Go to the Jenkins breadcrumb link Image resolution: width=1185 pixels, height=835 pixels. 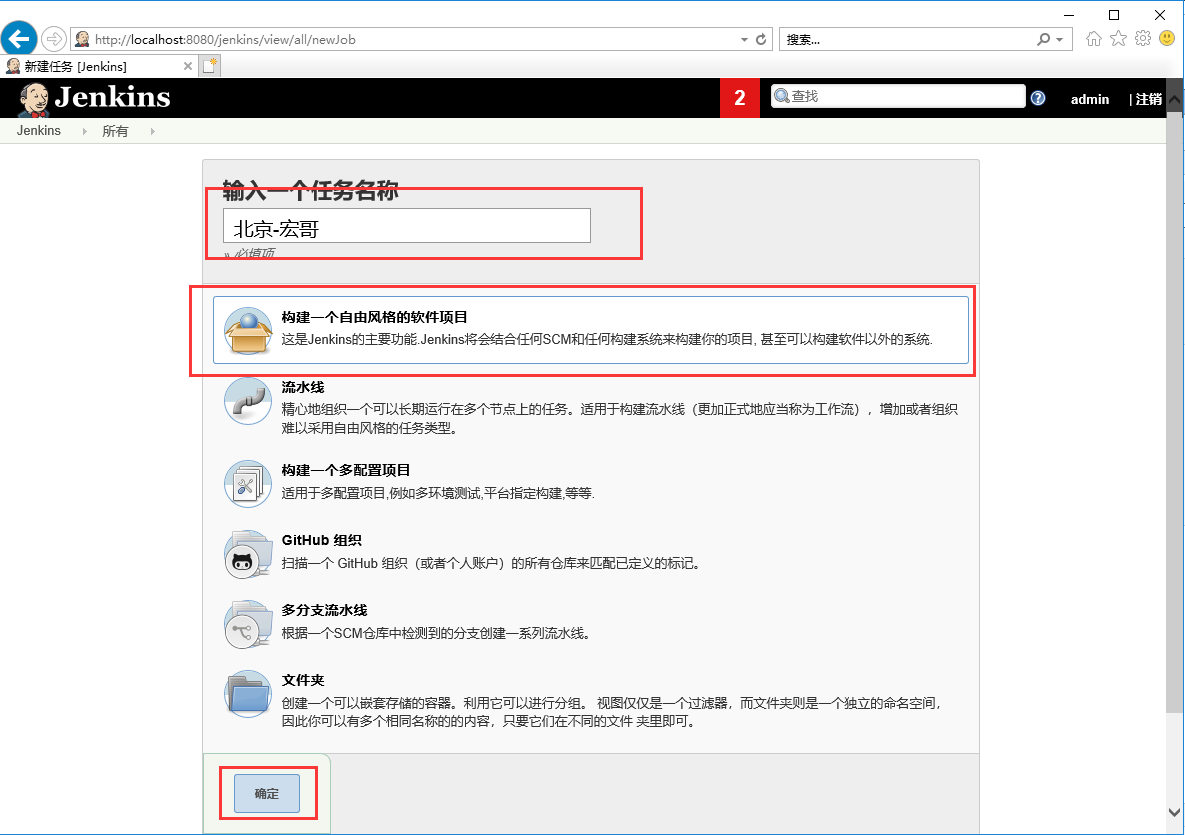[39, 131]
